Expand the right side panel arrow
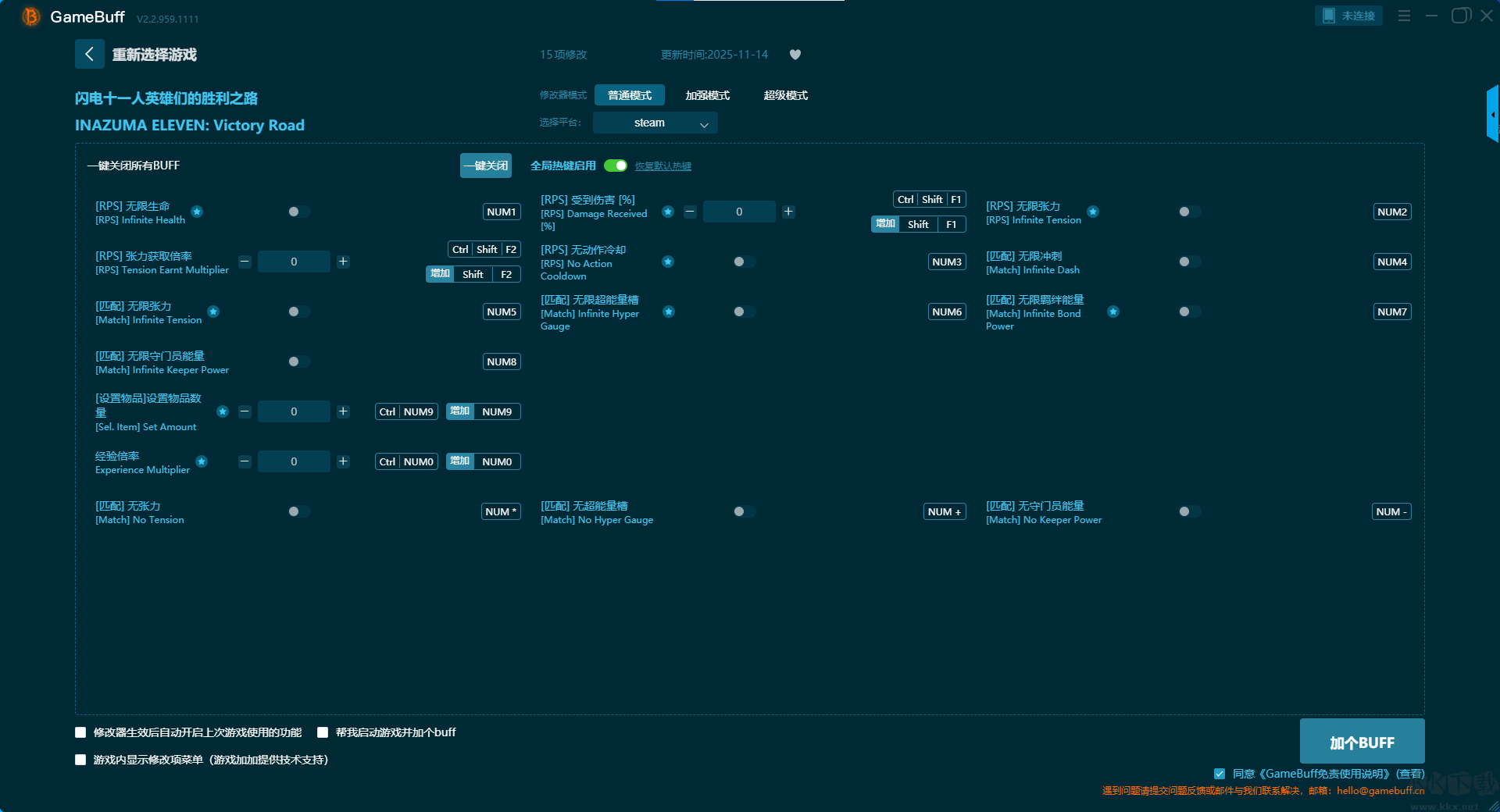 (1492, 115)
